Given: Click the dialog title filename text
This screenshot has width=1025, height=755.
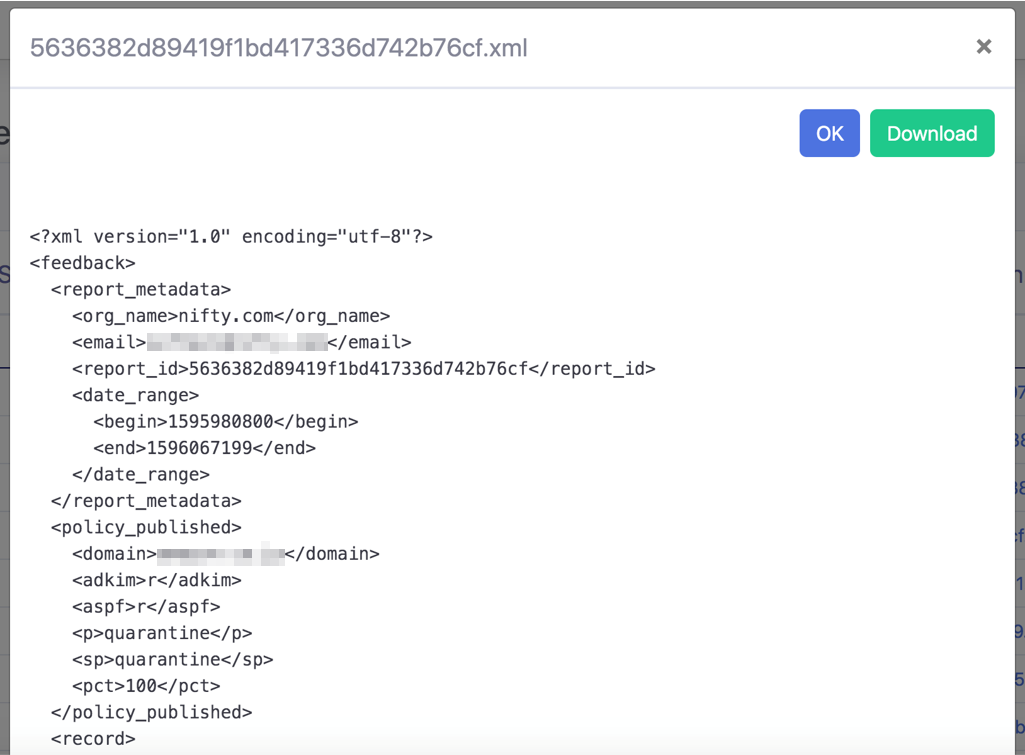Looking at the screenshot, I should tap(278, 48).
